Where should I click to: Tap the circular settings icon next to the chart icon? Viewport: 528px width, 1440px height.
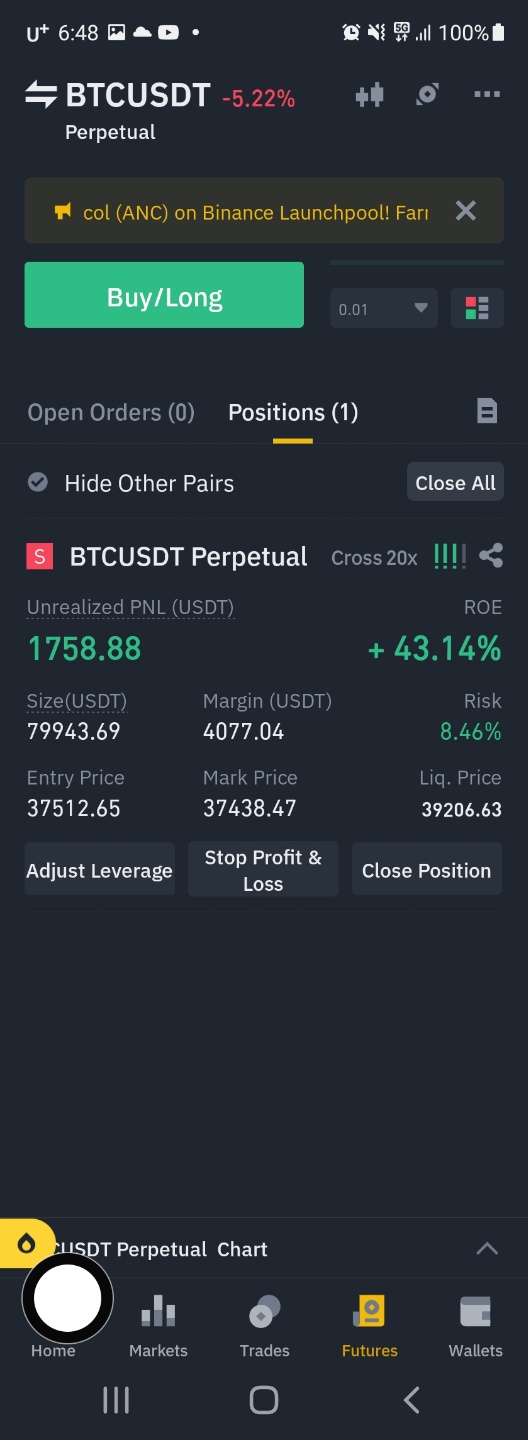coord(428,94)
